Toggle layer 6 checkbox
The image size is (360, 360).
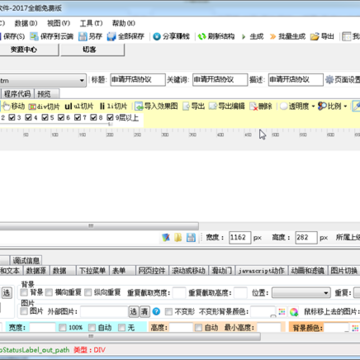(x=61, y=117)
